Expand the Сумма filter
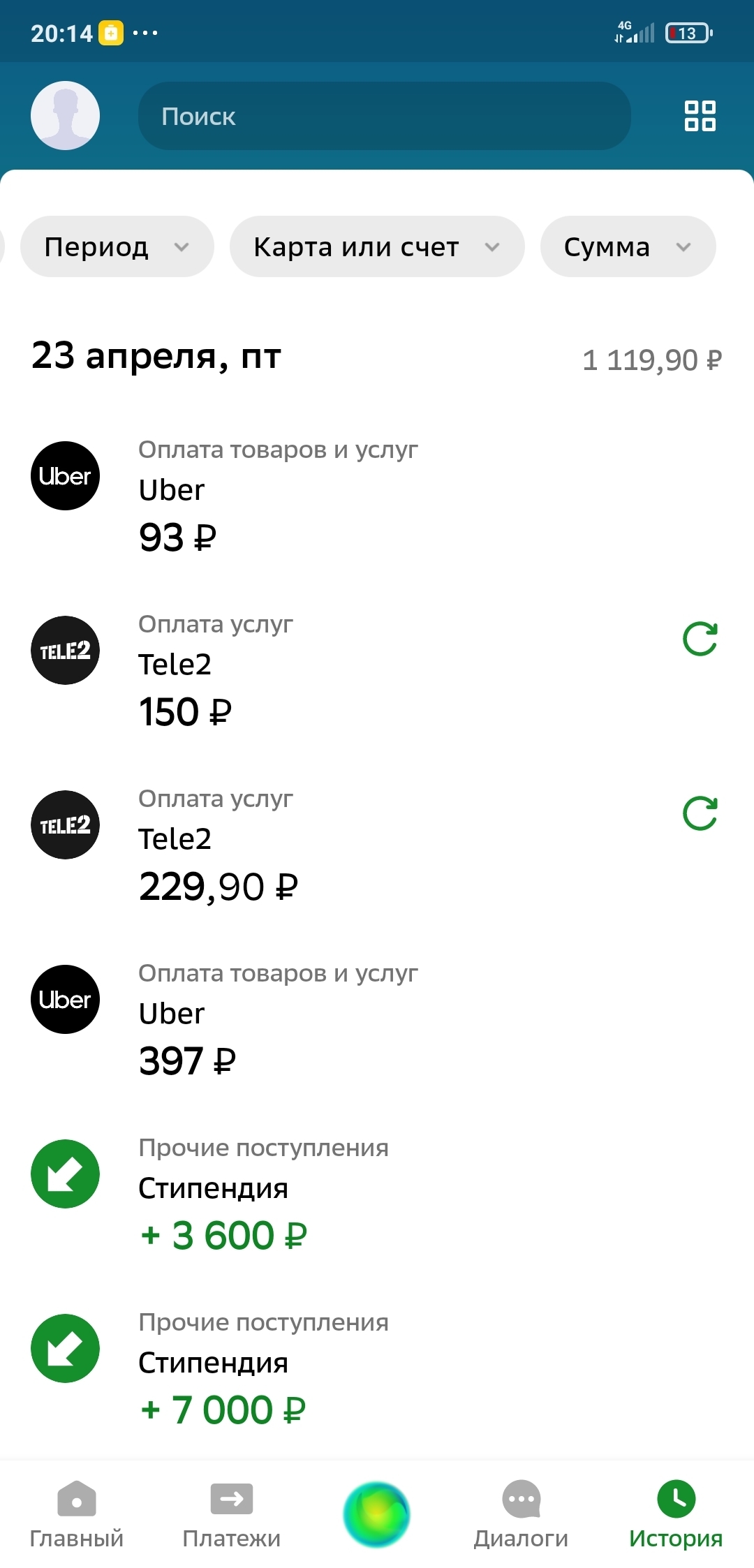754x1568 pixels. coord(627,246)
